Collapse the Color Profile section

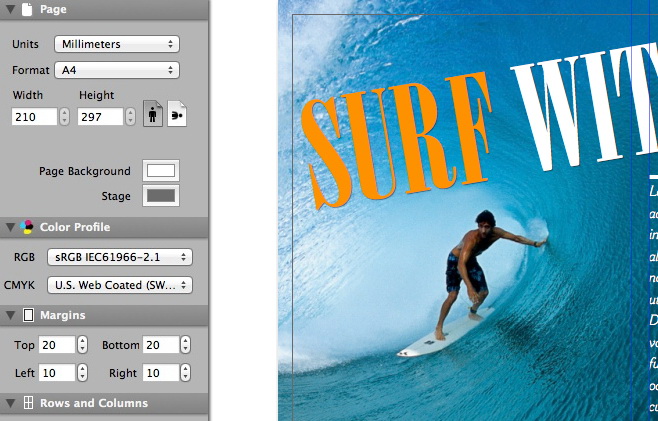(x=10, y=227)
